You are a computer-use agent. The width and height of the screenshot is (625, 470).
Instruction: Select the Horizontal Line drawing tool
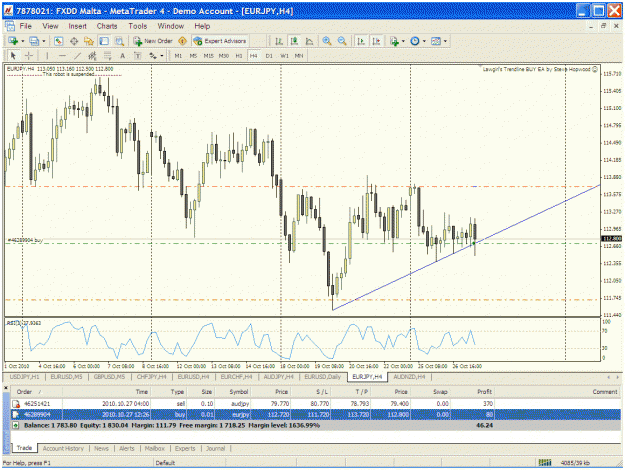click(62, 56)
